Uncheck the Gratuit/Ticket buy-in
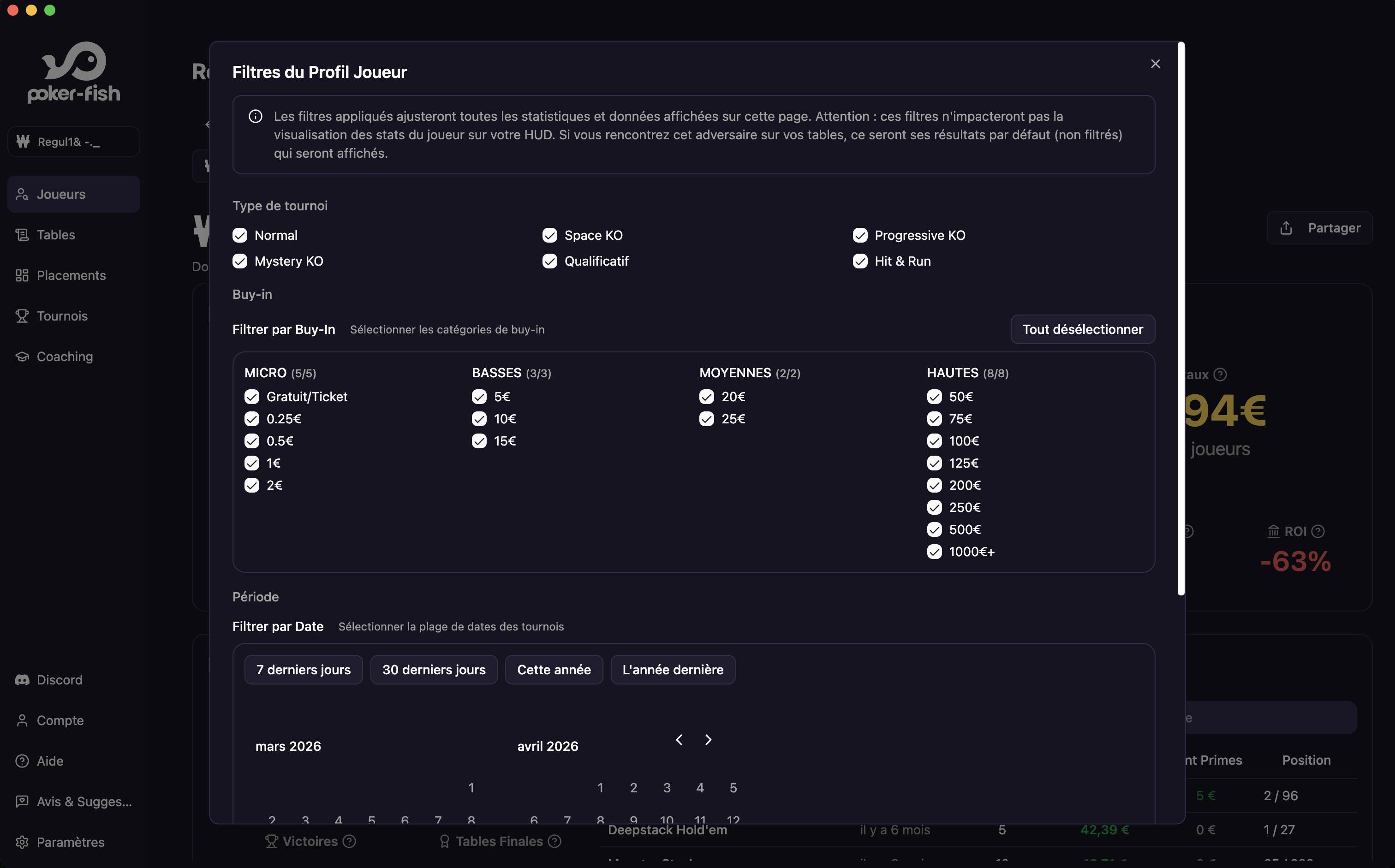This screenshot has width=1395, height=868. [252, 397]
